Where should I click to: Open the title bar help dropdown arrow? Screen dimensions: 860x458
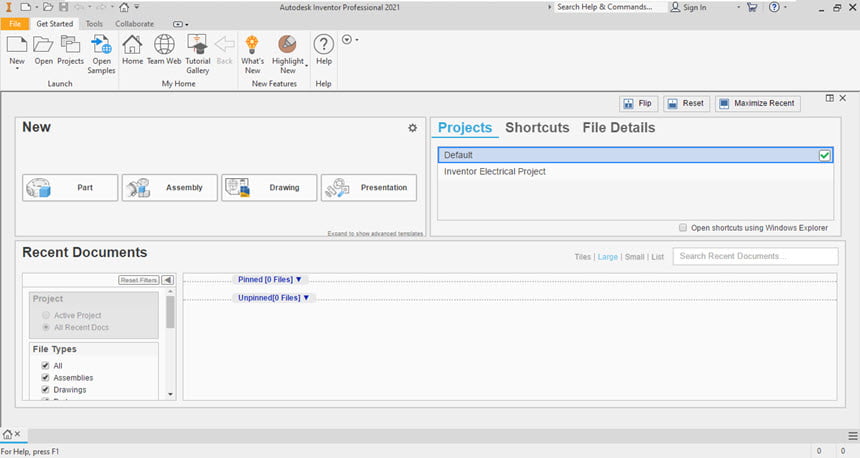click(785, 7)
